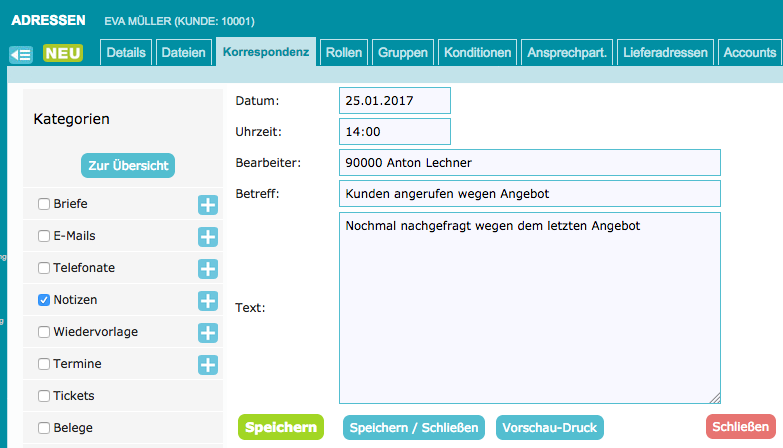
Task: Add a new Notizen entry with plus
Action: coord(207,301)
